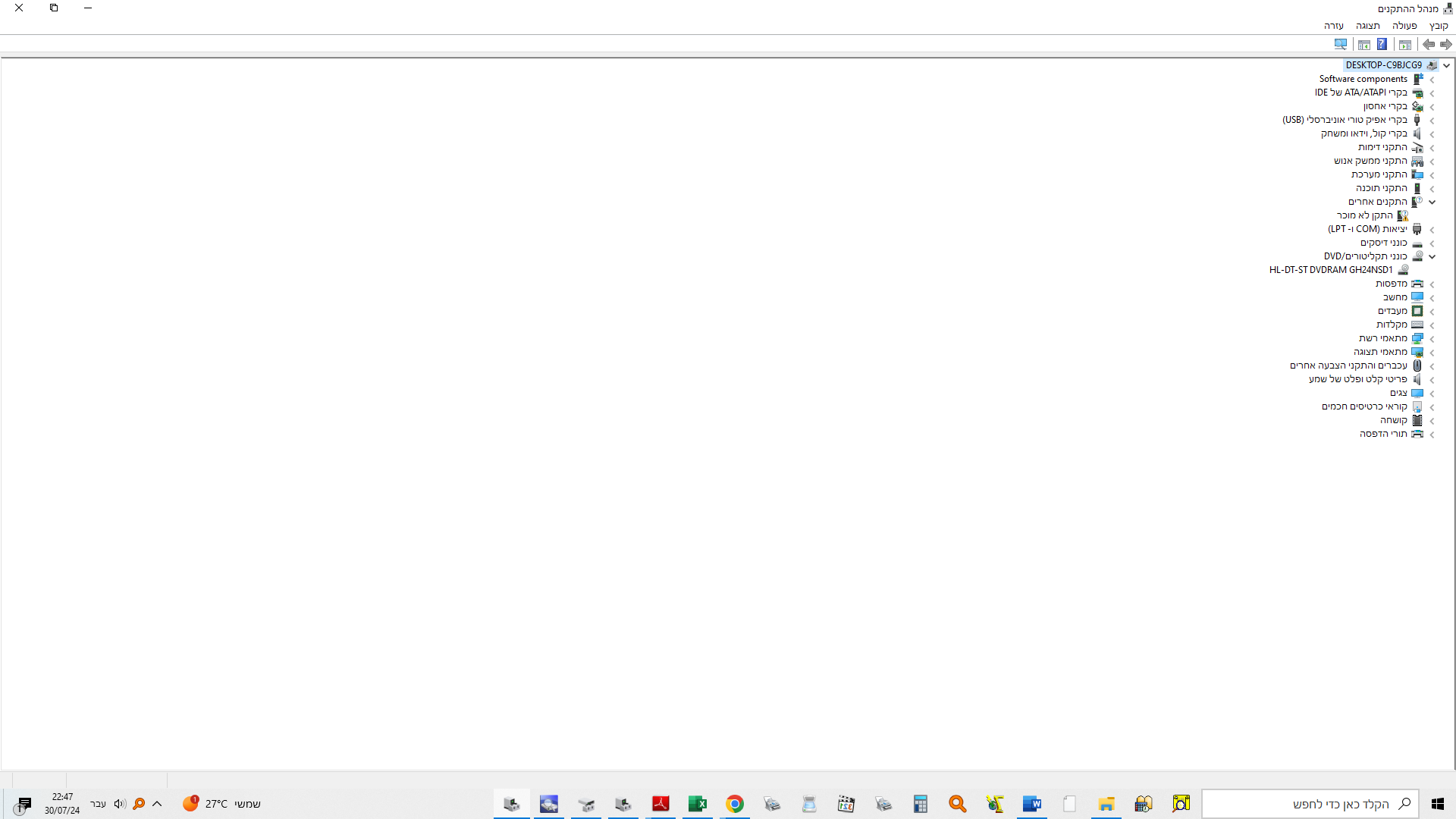Collapse the DESKTOP-C9BJCG9 root node
1456x819 pixels.
(1446, 65)
